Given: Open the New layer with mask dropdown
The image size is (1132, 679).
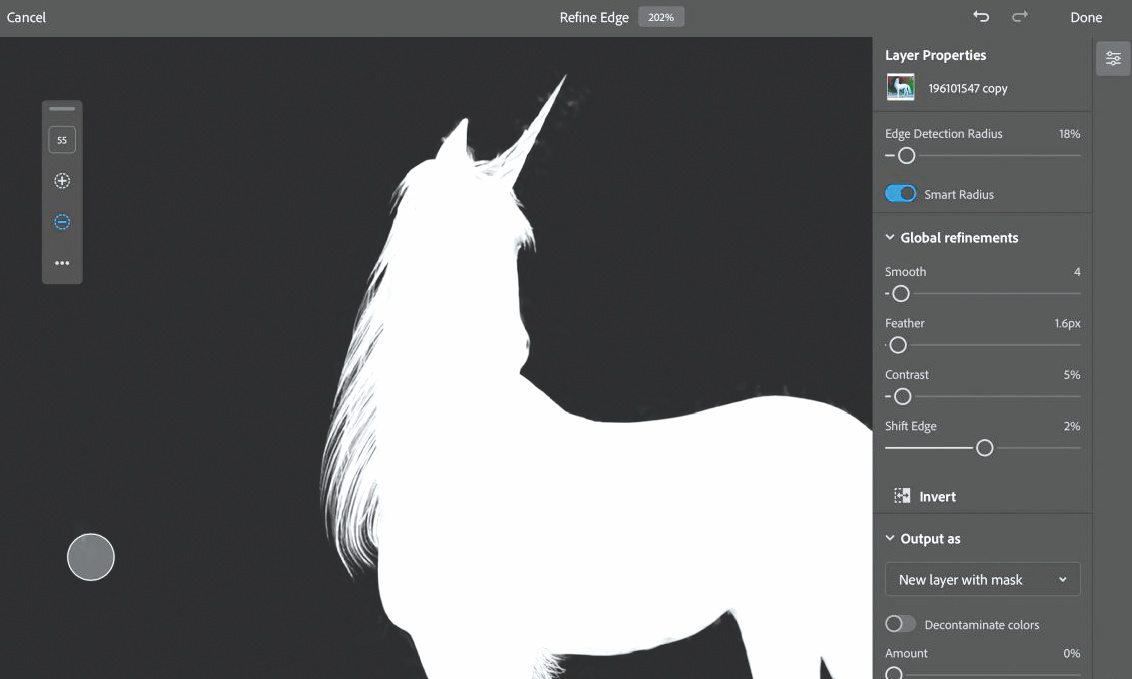Looking at the screenshot, I should (982, 580).
